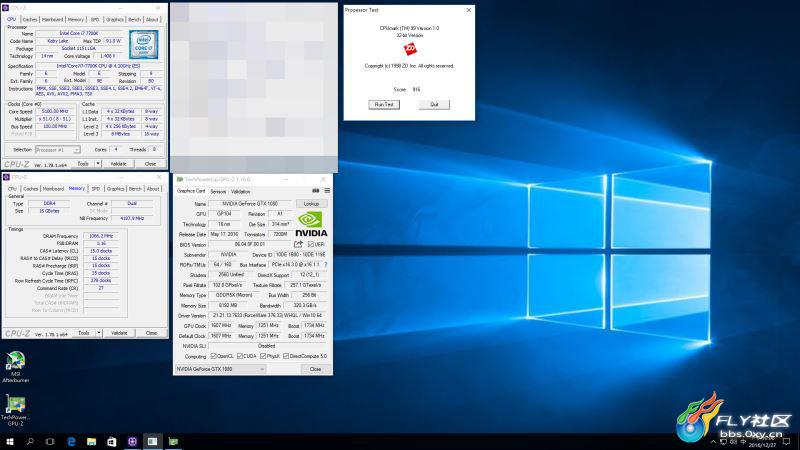Click Close button in Memory CPU-Z window
The height and width of the screenshot is (450, 800).
[x=152, y=333]
